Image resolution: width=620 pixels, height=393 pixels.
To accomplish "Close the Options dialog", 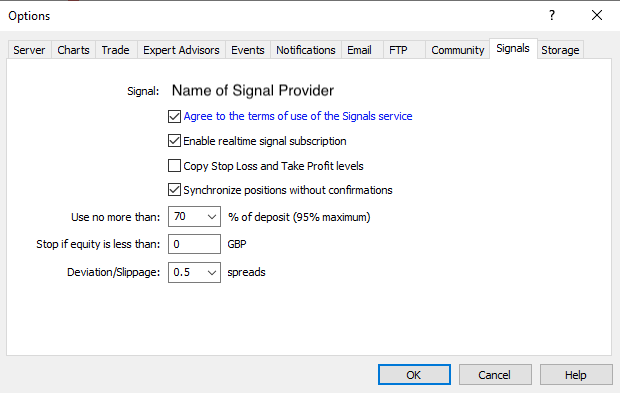I will coord(597,15).
